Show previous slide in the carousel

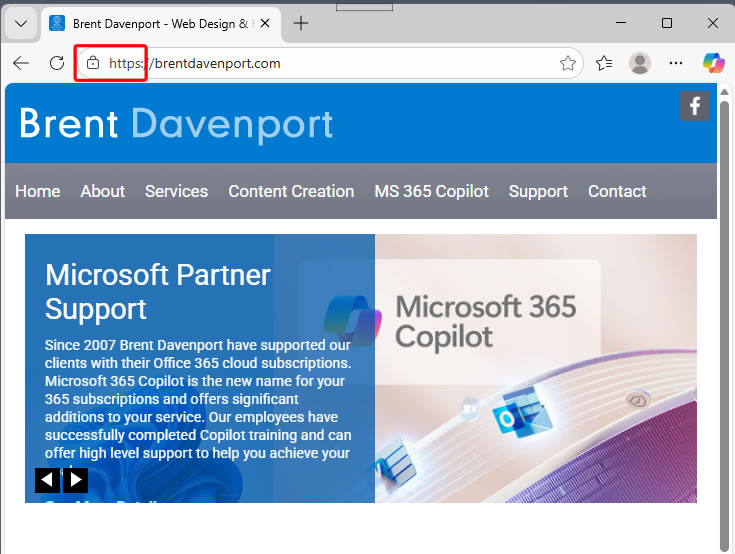pos(48,480)
